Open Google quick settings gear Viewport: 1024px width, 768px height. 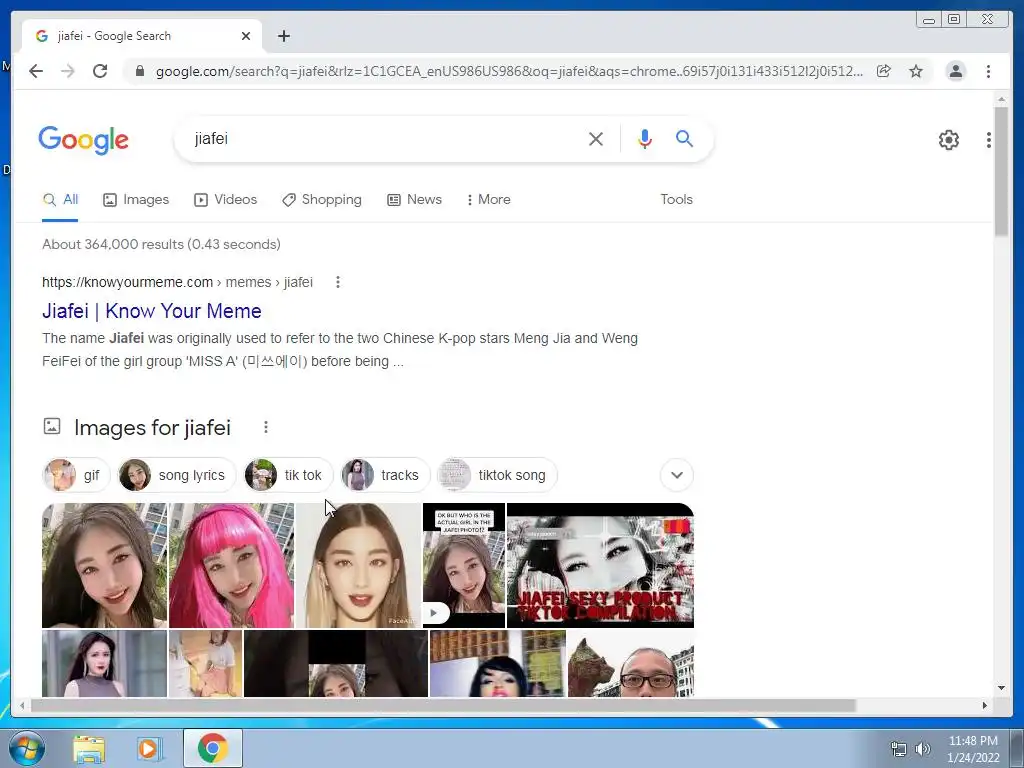948,140
